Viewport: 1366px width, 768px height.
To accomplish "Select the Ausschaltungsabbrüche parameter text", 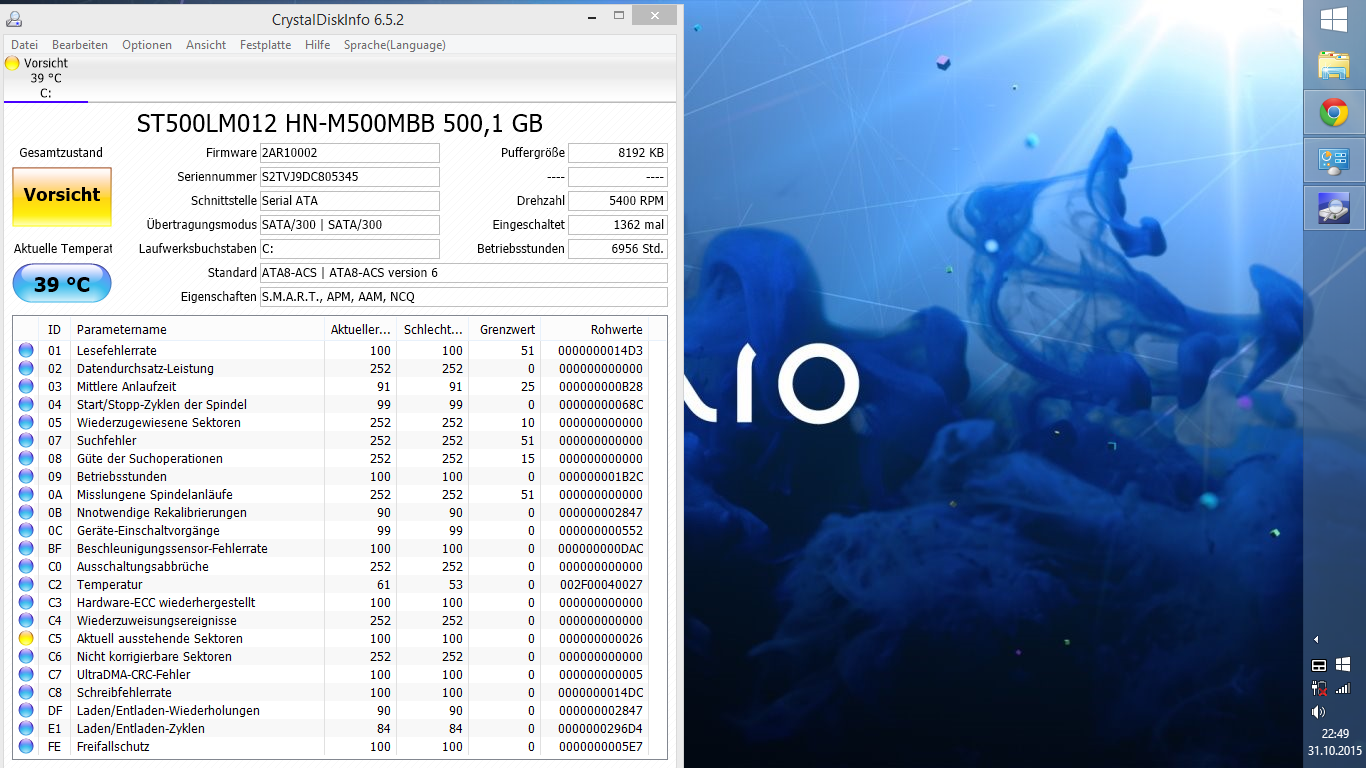I will pyautogui.click(x=143, y=567).
